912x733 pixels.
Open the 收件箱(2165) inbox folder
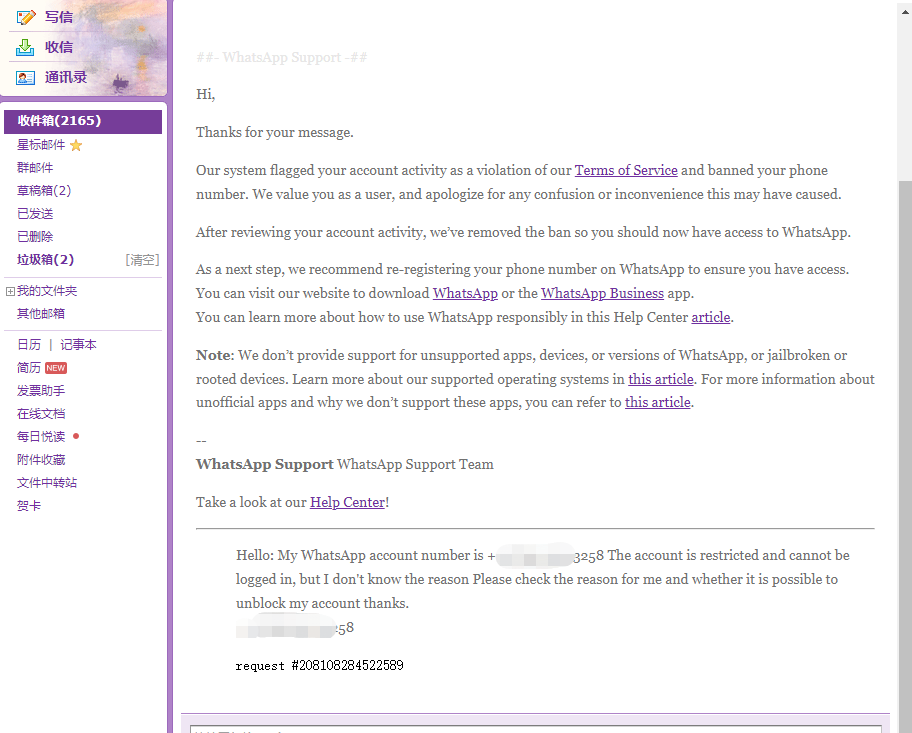(83, 121)
